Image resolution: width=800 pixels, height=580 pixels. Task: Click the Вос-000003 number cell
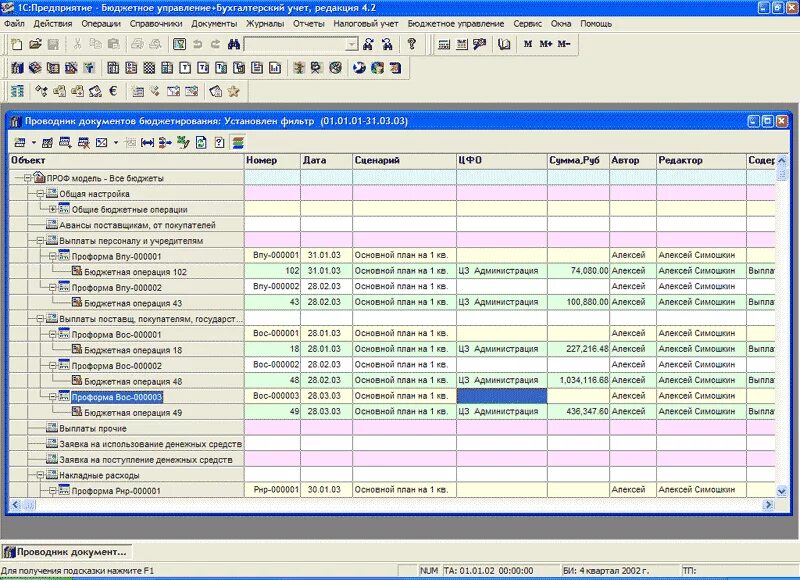pyautogui.click(x=273, y=396)
